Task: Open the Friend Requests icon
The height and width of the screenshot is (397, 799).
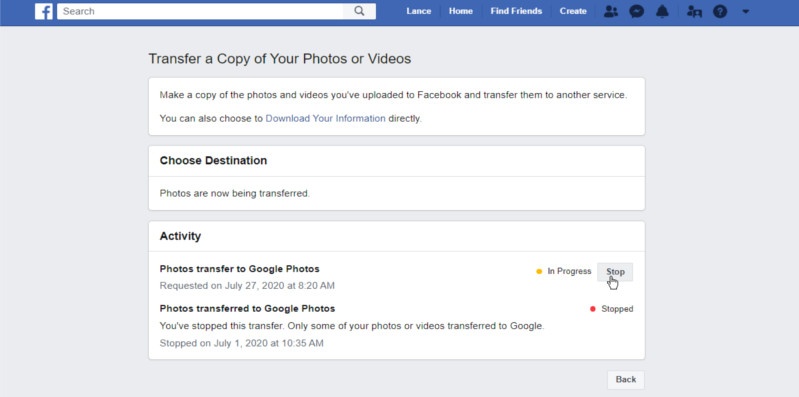Action: click(x=610, y=11)
